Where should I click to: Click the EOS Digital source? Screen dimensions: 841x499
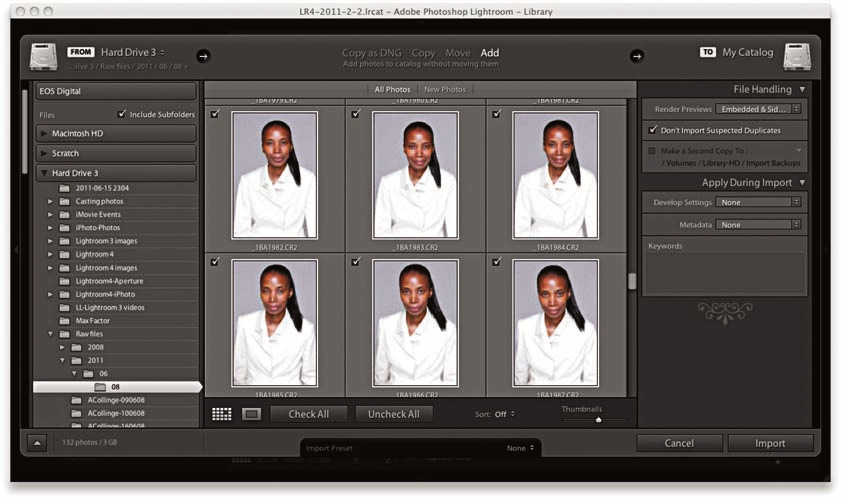116,91
